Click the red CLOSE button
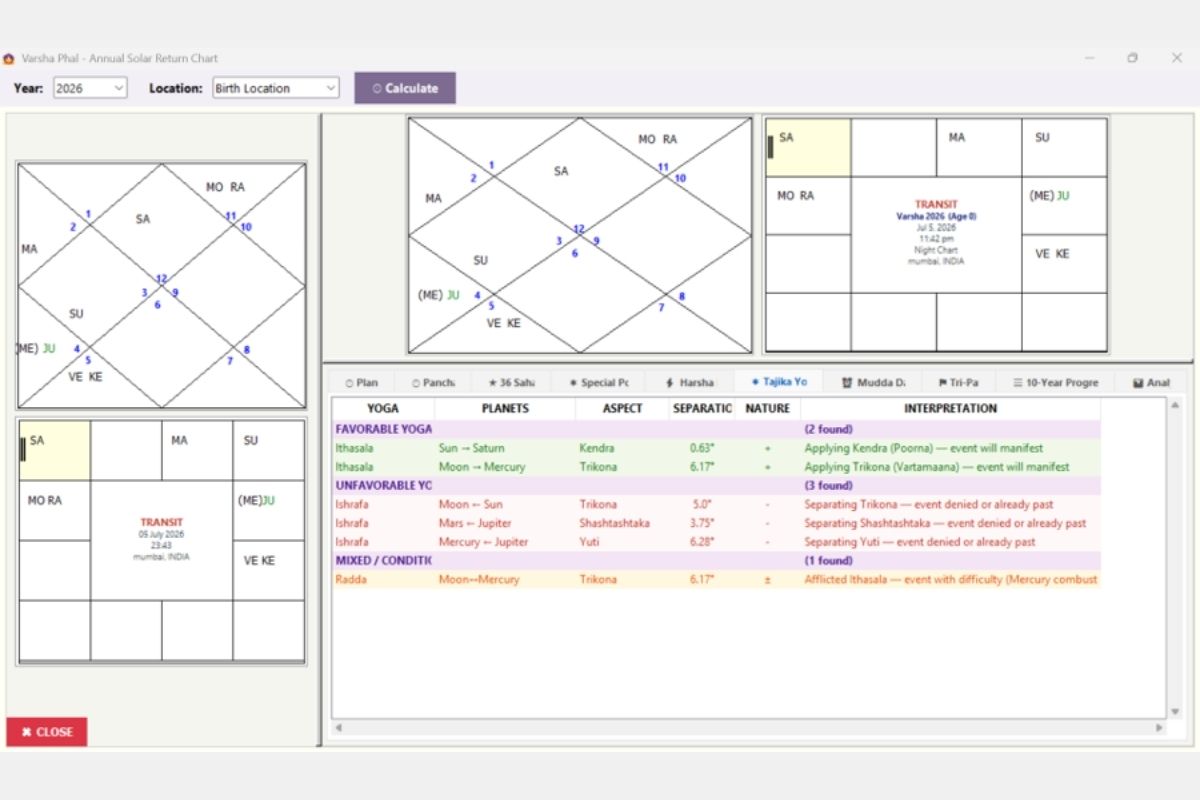 (x=47, y=731)
